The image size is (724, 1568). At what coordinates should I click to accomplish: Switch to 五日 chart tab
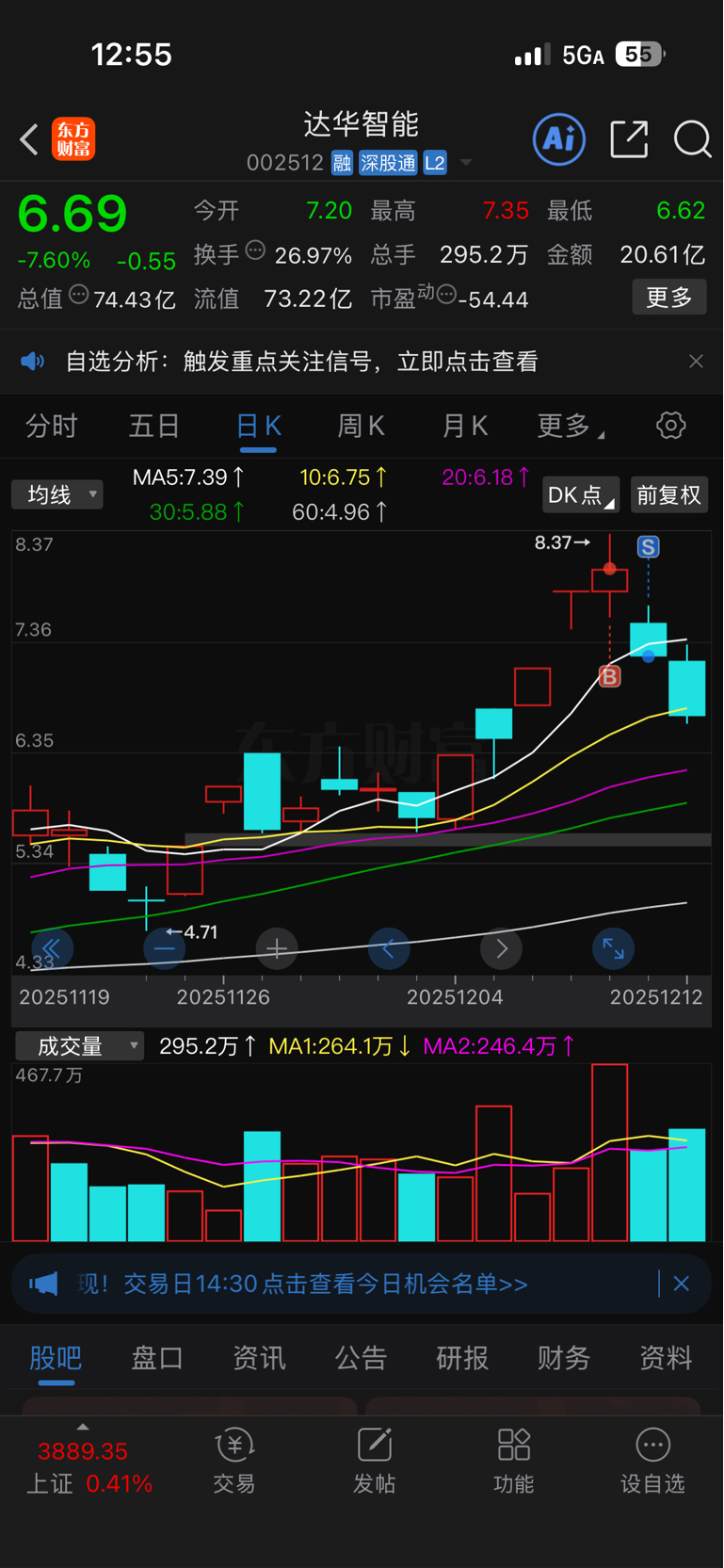pos(154,427)
